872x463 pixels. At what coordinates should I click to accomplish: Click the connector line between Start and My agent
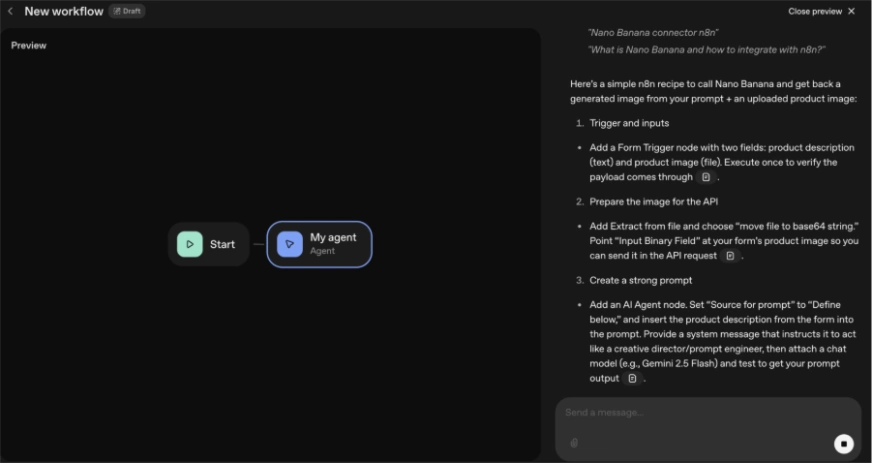click(x=258, y=244)
